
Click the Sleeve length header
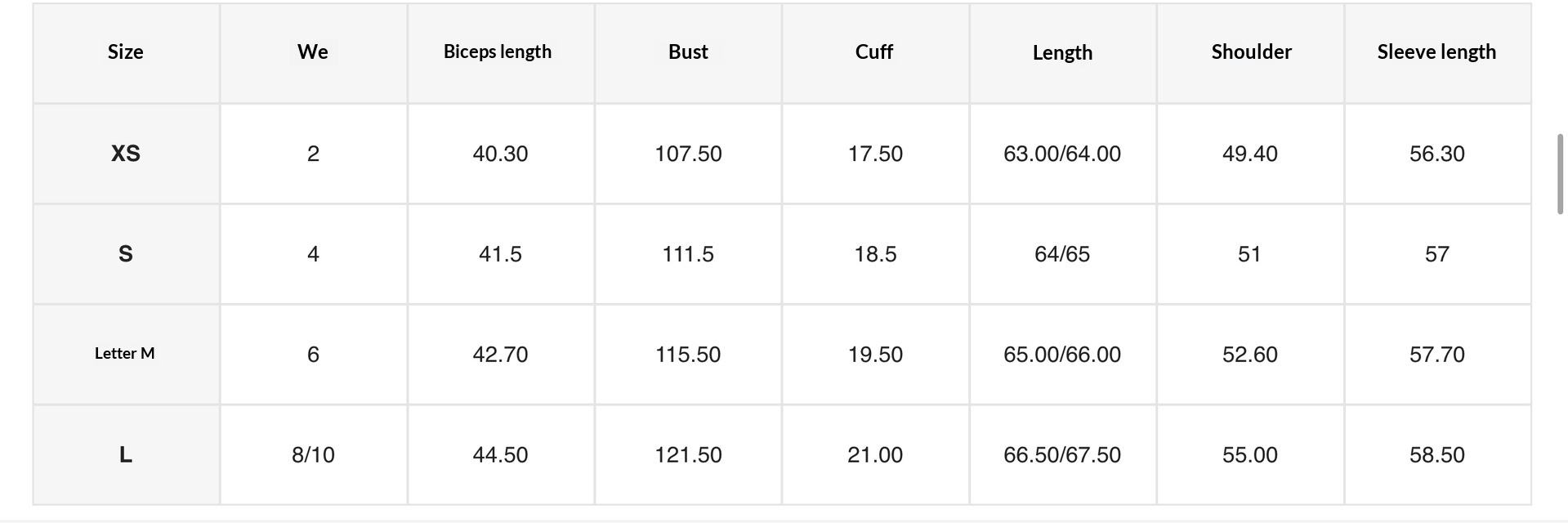[1436, 52]
